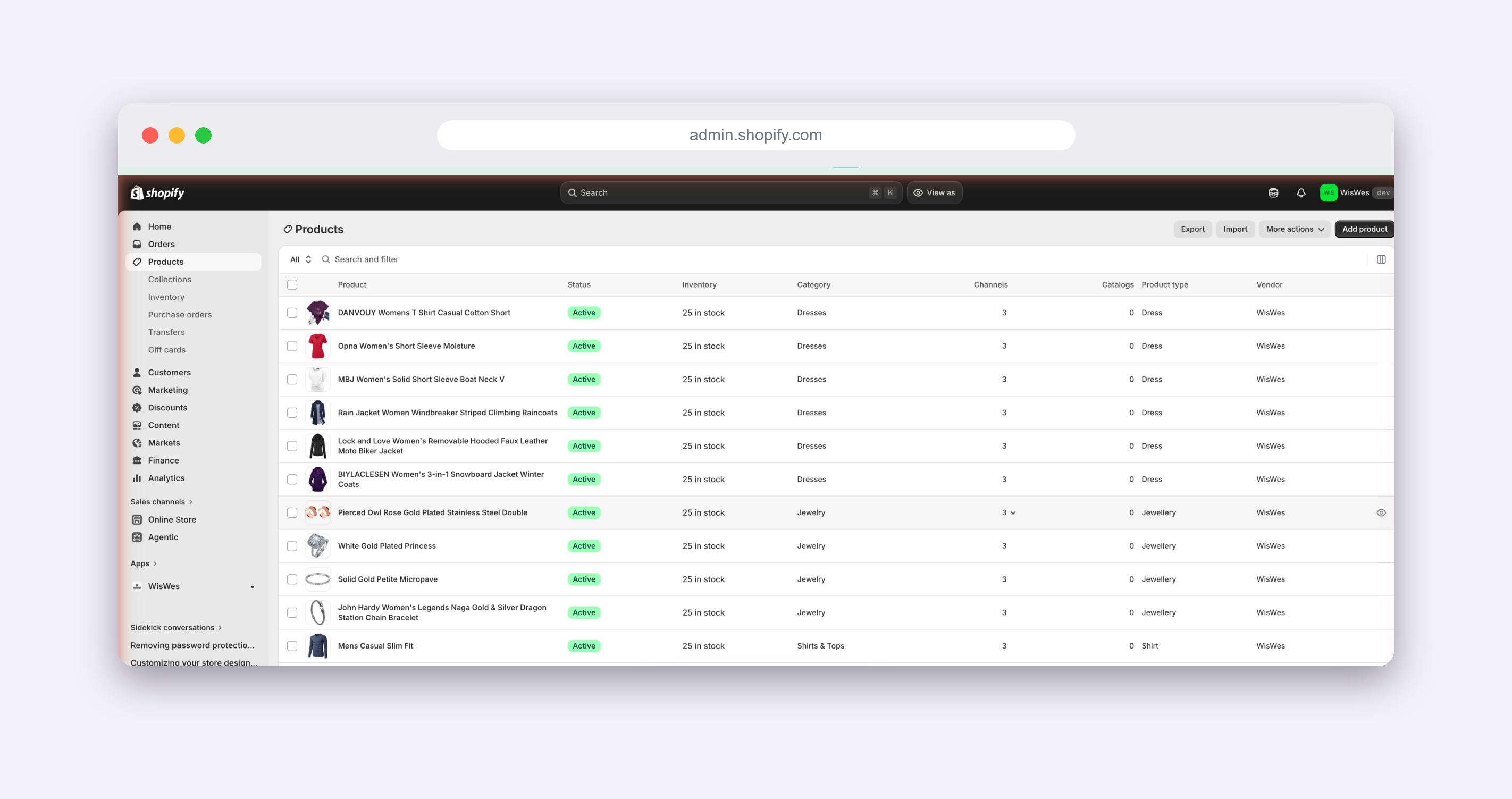The width and height of the screenshot is (1512, 799).
Task: Click the Content icon in sidebar
Action: point(137,425)
